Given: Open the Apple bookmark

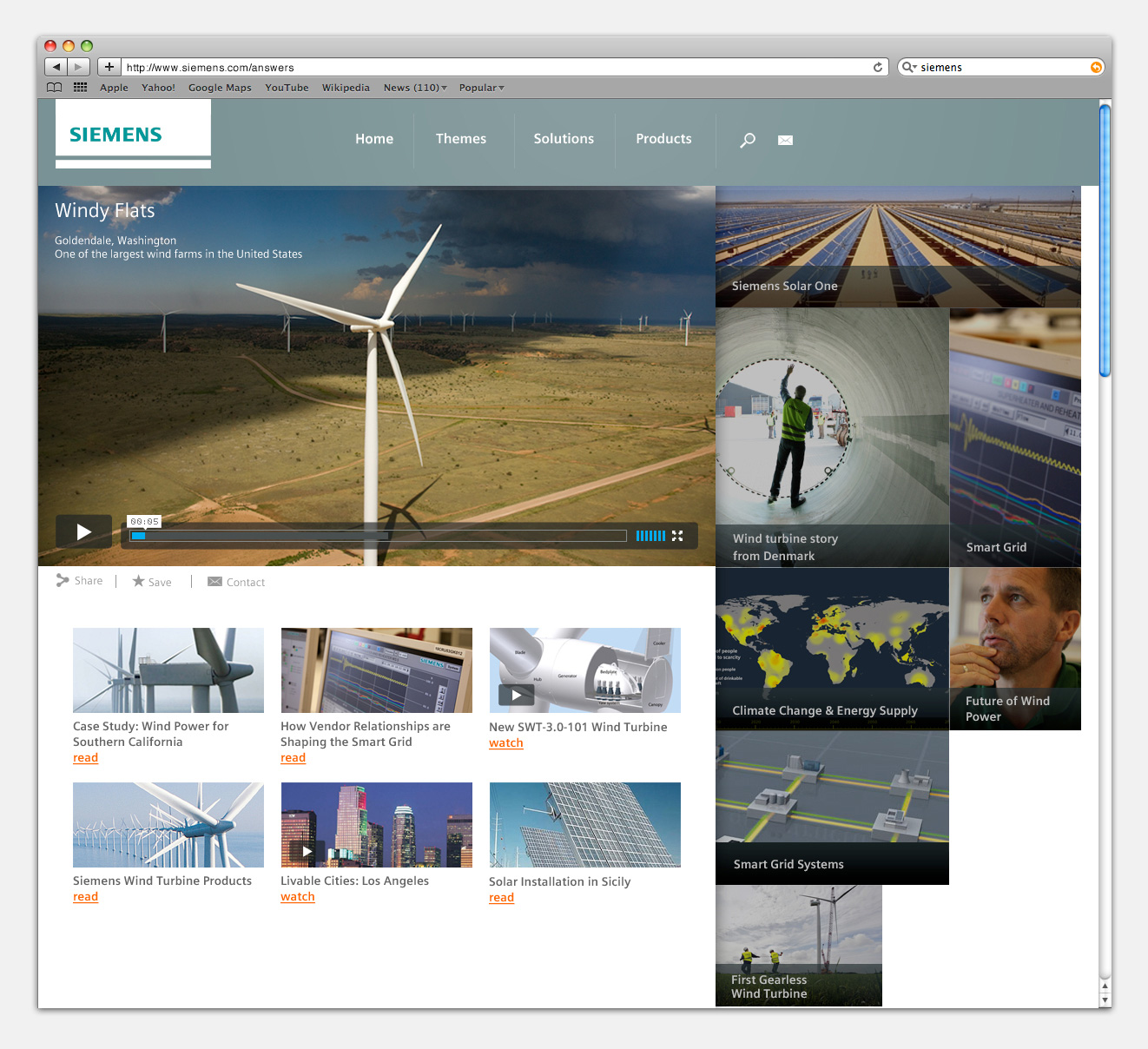Looking at the screenshot, I should tap(114, 88).
